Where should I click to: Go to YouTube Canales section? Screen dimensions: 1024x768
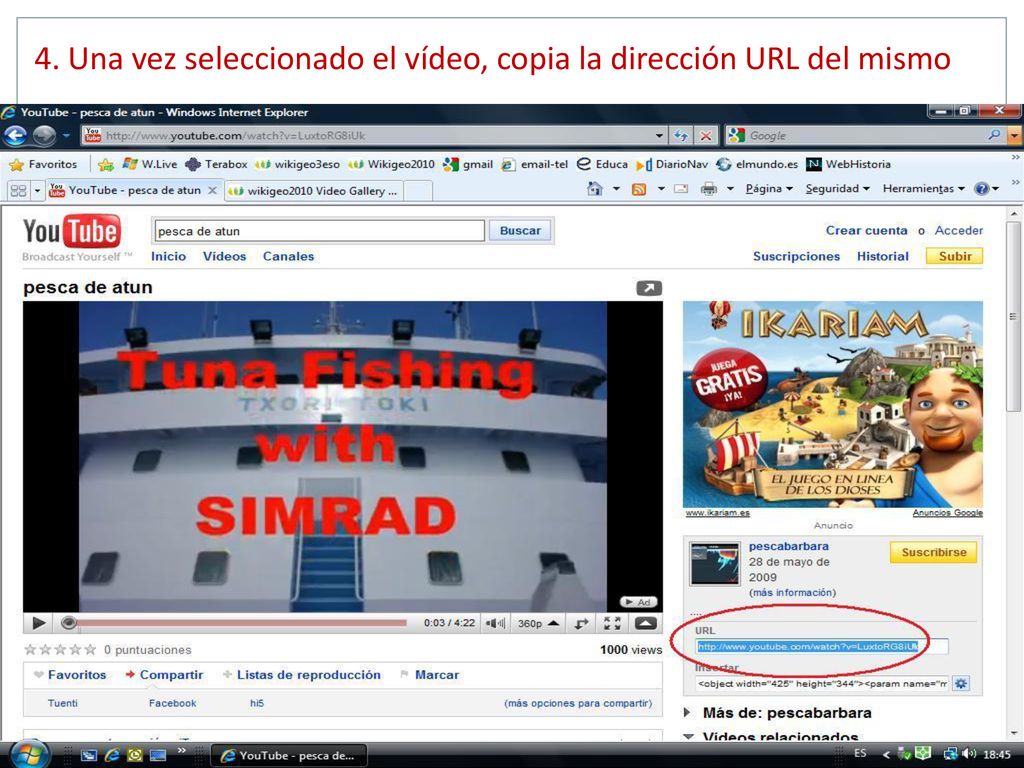tap(289, 257)
